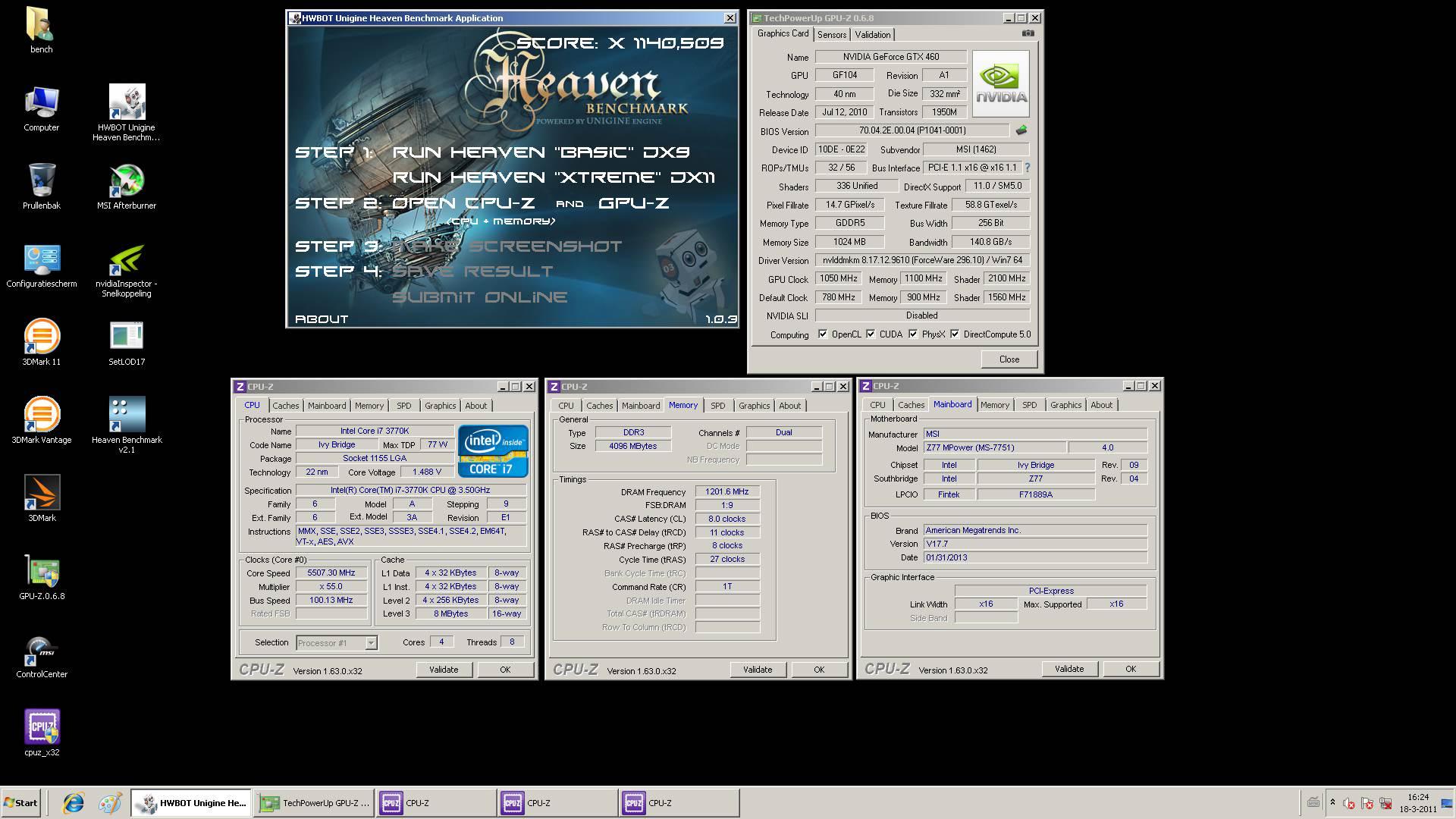Click the BIOS save chip icon in GPU-Z
The height and width of the screenshot is (819, 1456).
(1021, 130)
